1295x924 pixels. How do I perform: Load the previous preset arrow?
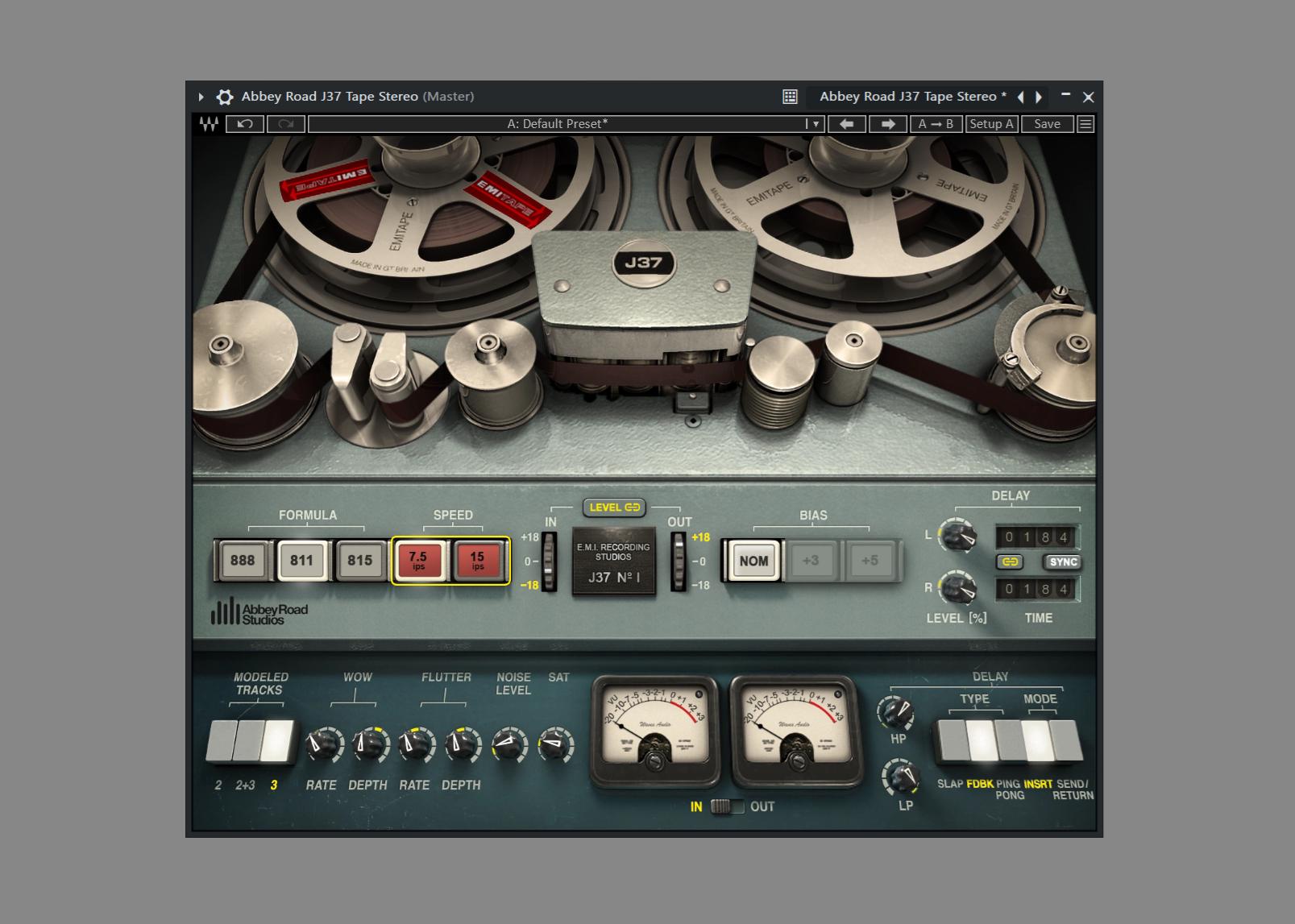(846, 124)
